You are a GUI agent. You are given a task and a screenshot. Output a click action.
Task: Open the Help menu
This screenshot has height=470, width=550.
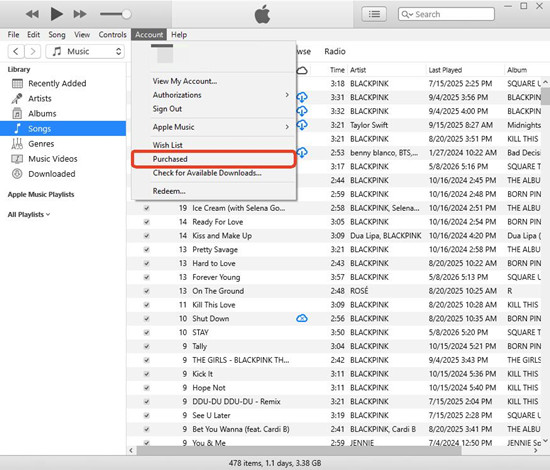point(179,35)
